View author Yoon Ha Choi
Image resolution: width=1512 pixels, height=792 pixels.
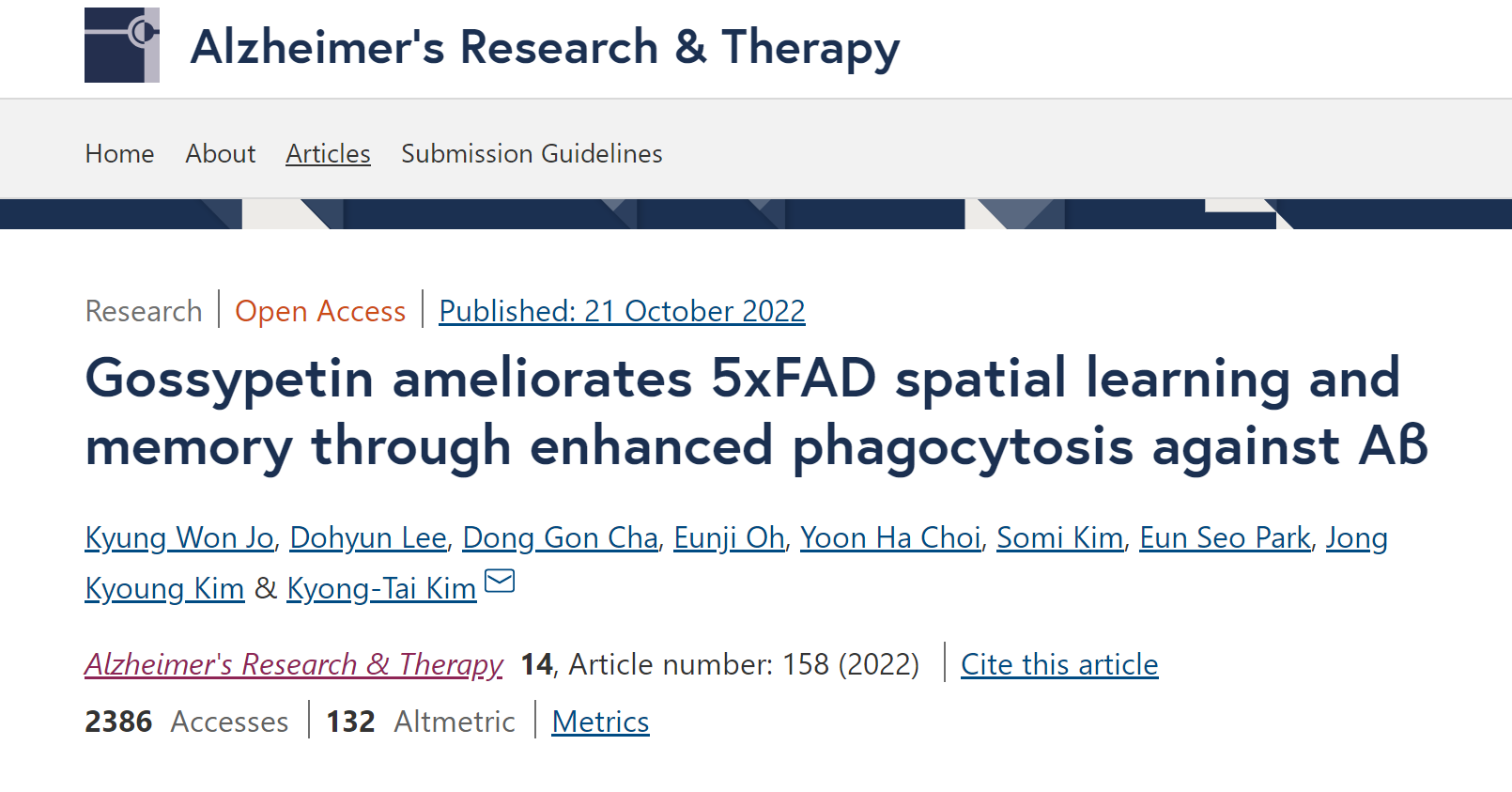tap(890, 537)
